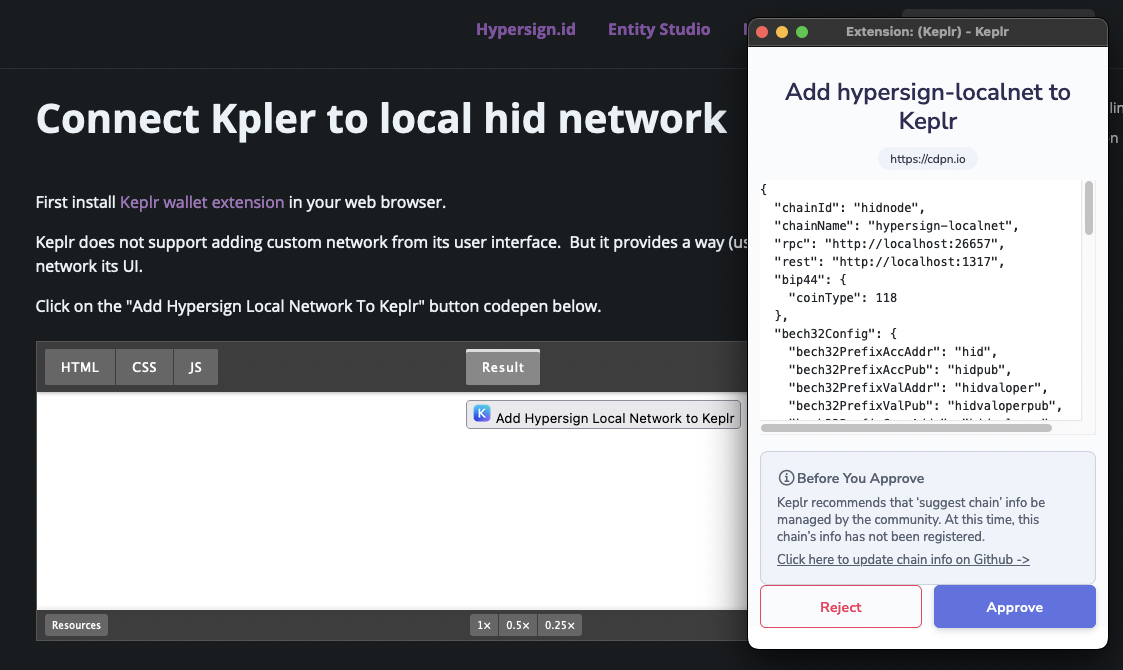Click the info icon beside Before You Approve
The height and width of the screenshot is (670, 1123).
(786, 478)
